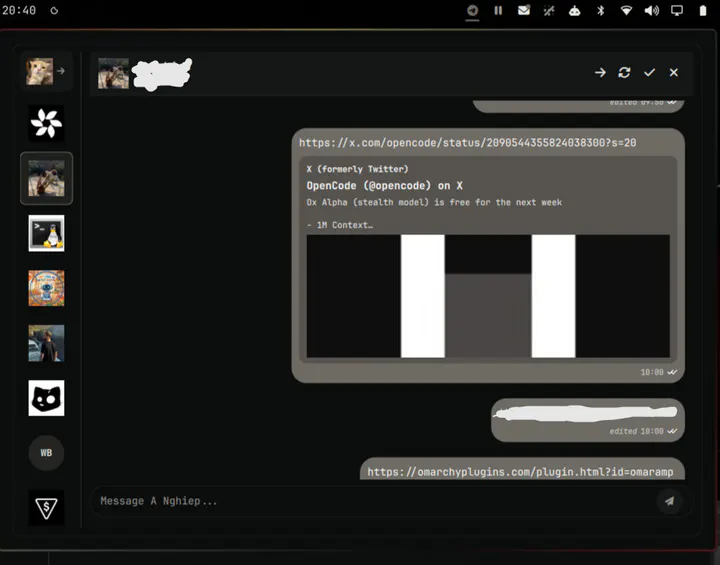Click the display monitor icon in top bar

677,11
